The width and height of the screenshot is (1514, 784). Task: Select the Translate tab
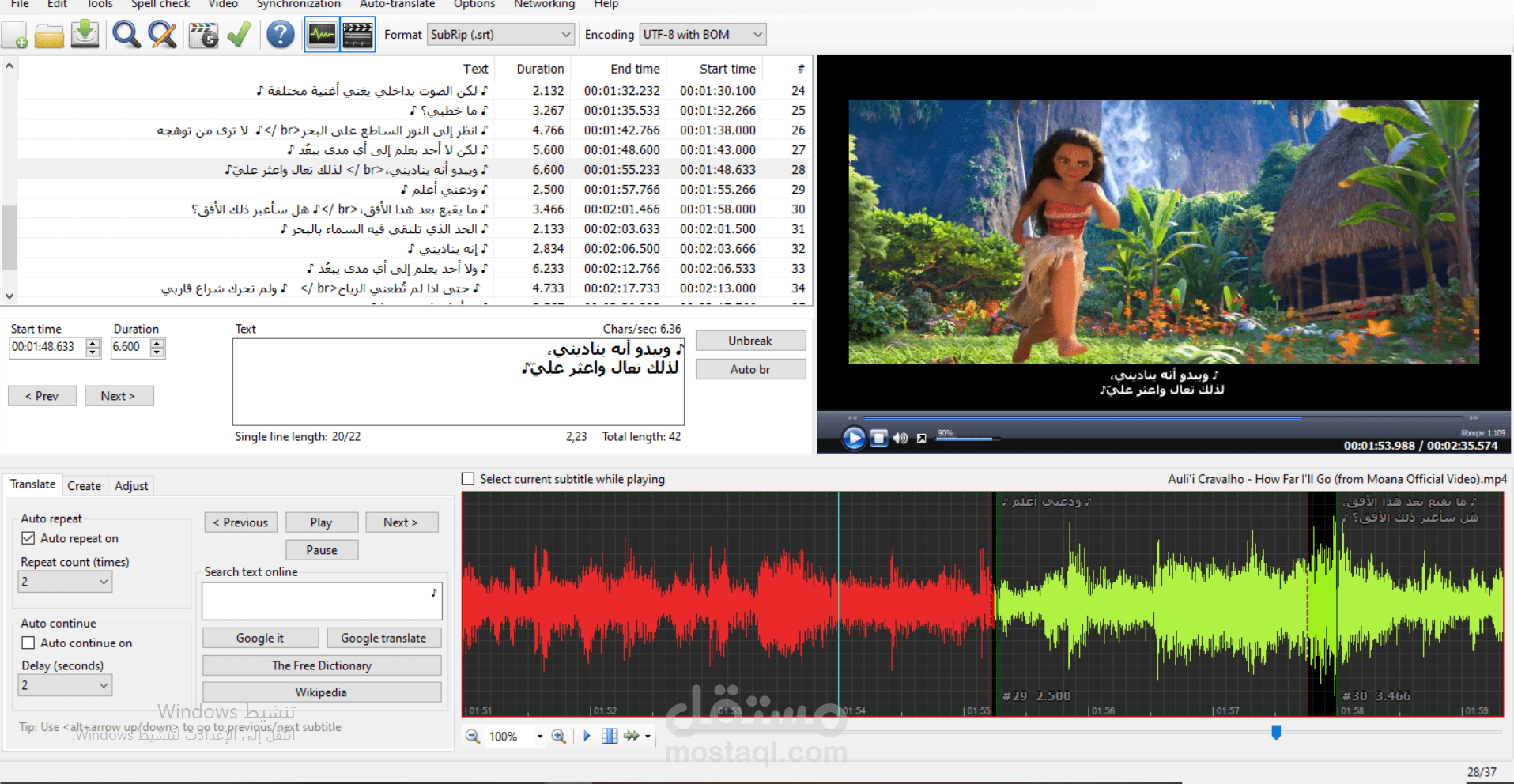32,484
